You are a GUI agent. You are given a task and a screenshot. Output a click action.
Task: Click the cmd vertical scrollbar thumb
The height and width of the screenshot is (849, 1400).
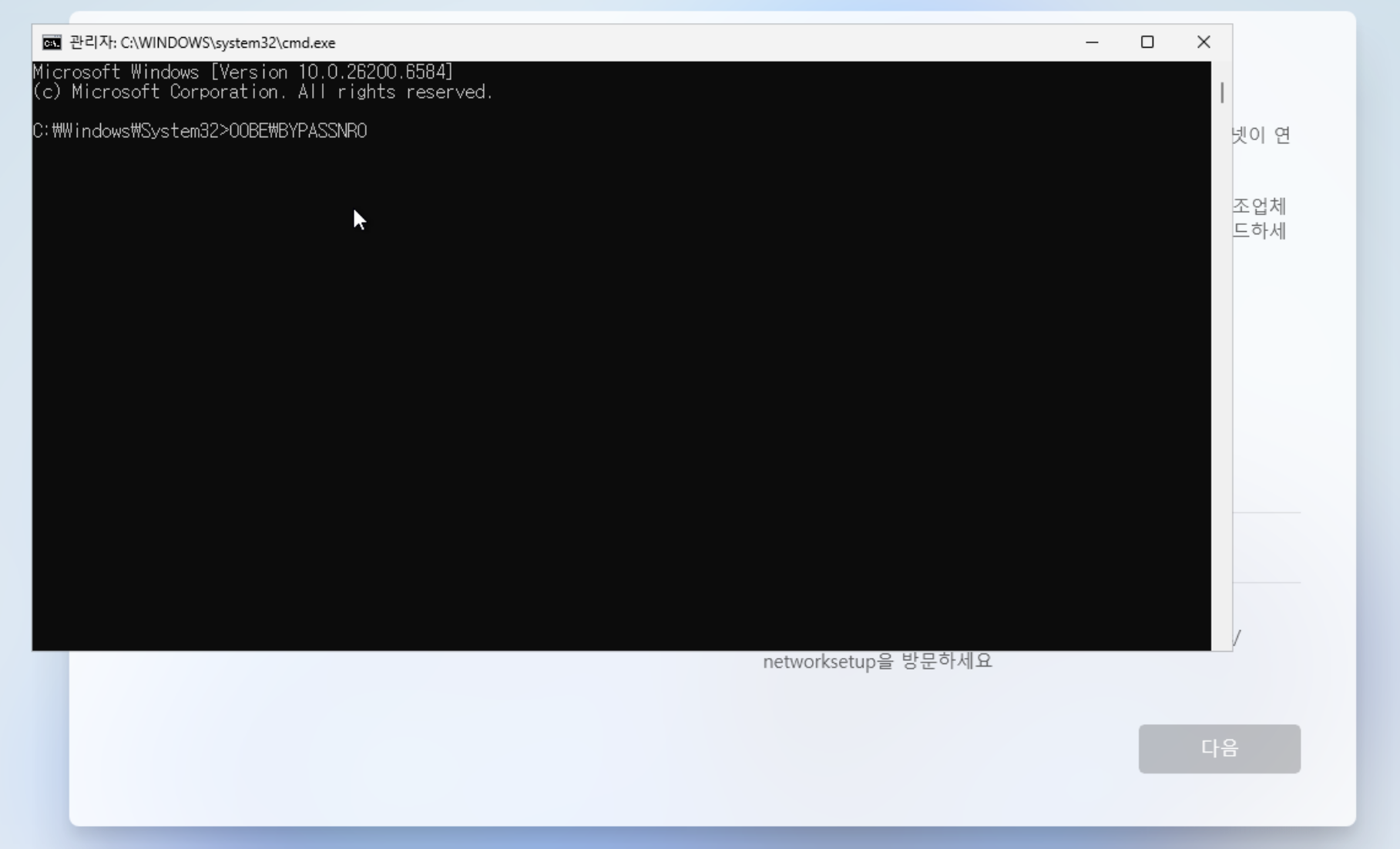tap(1222, 92)
